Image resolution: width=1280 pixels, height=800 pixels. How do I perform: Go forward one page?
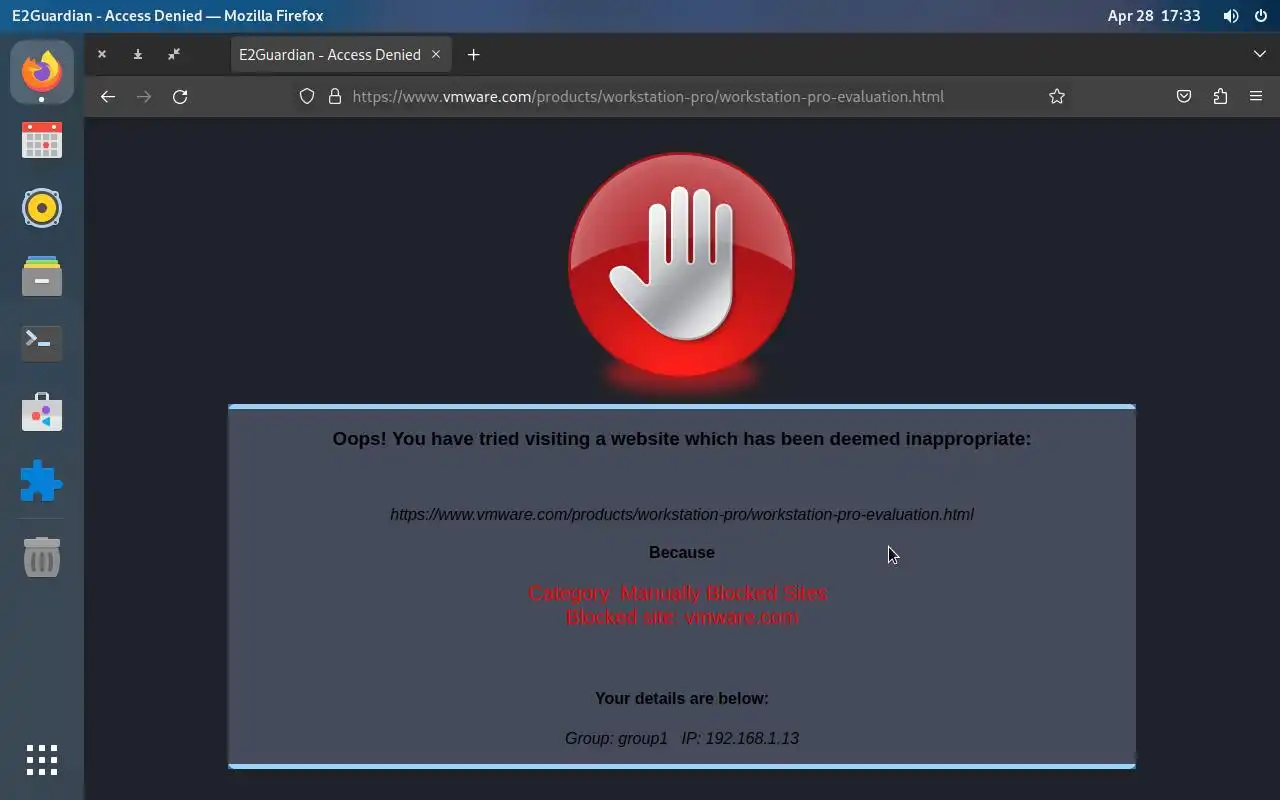pyautogui.click(x=144, y=96)
